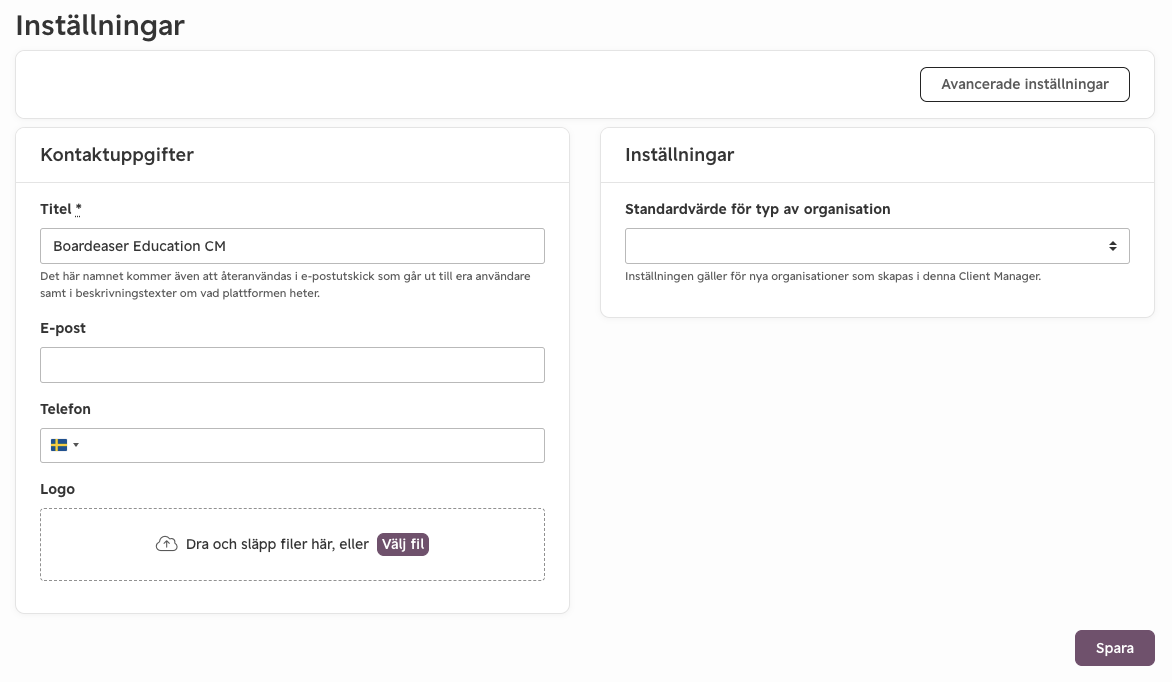1172x682 pixels.
Task: Focus the empty E-post input field
Action: click(292, 365)
